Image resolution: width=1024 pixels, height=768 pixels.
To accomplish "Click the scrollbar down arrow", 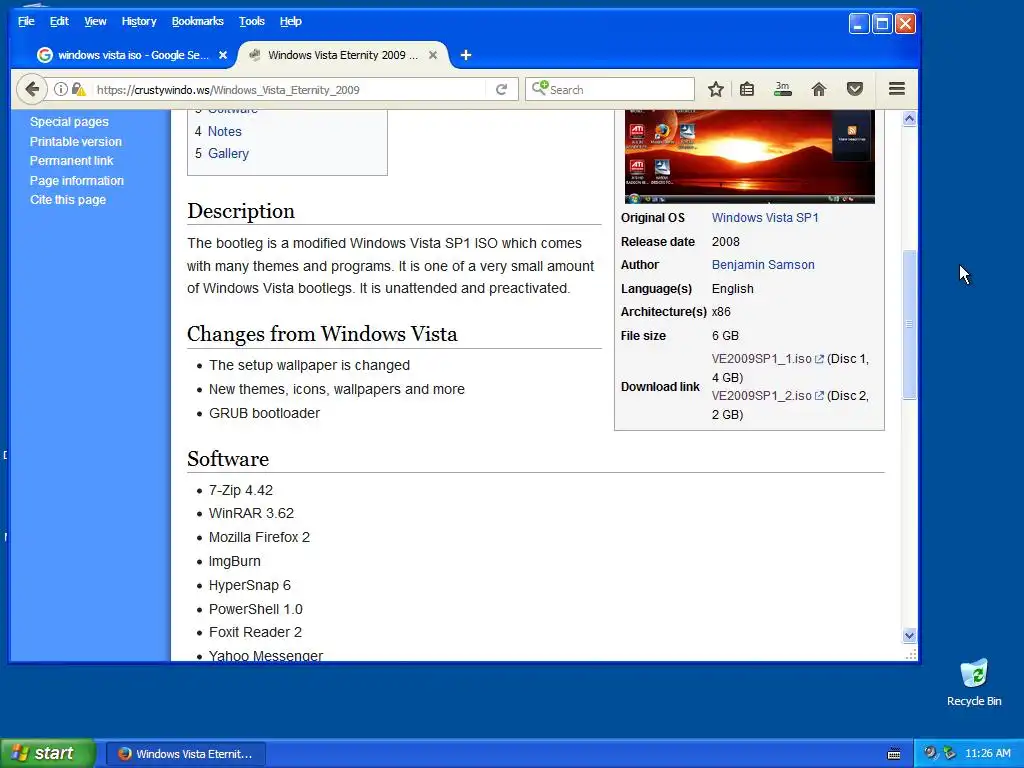I will [909, 635].
